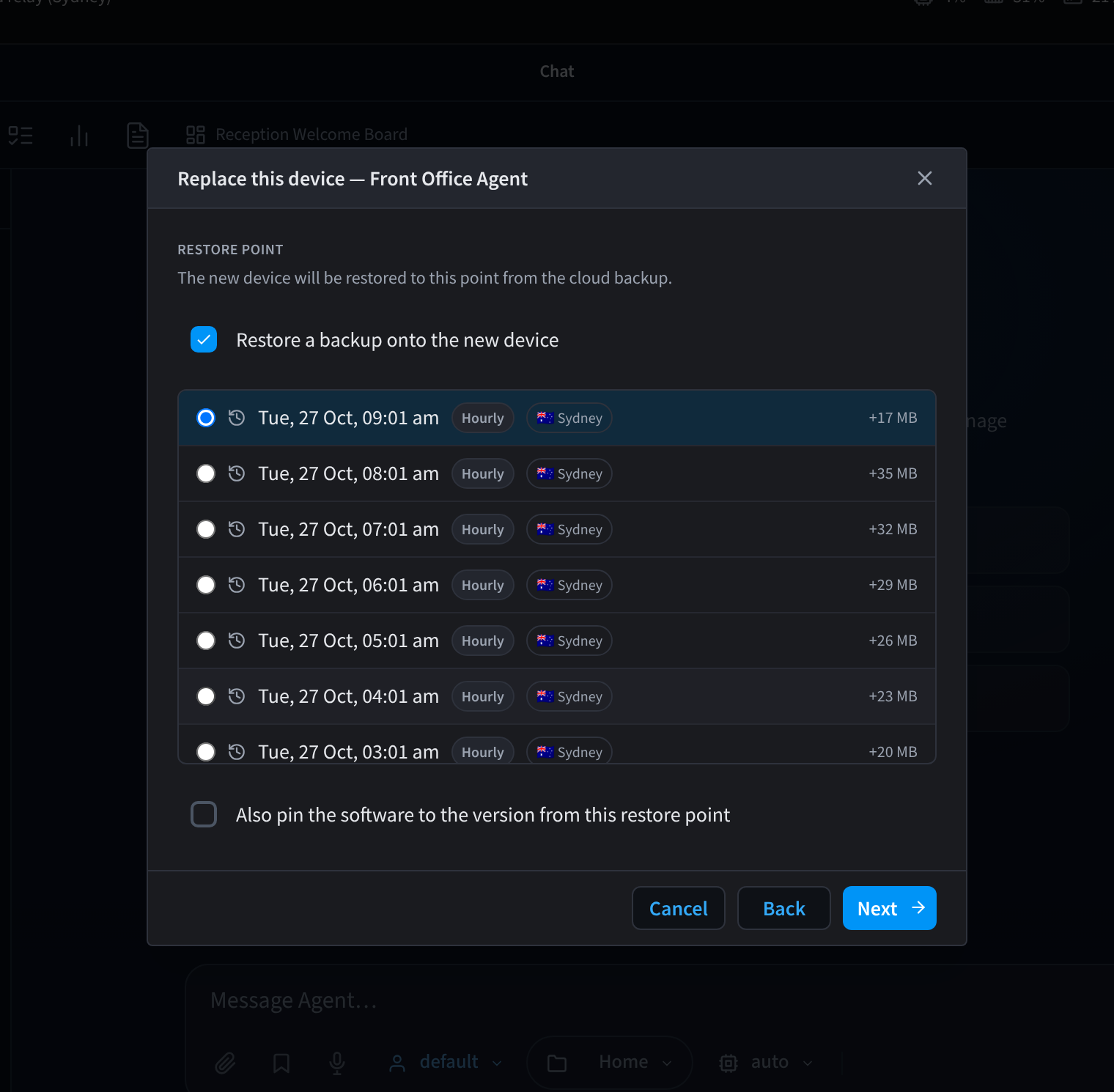
Task: Select the 09:01 am restore point radio
Action: coord(206,418)
